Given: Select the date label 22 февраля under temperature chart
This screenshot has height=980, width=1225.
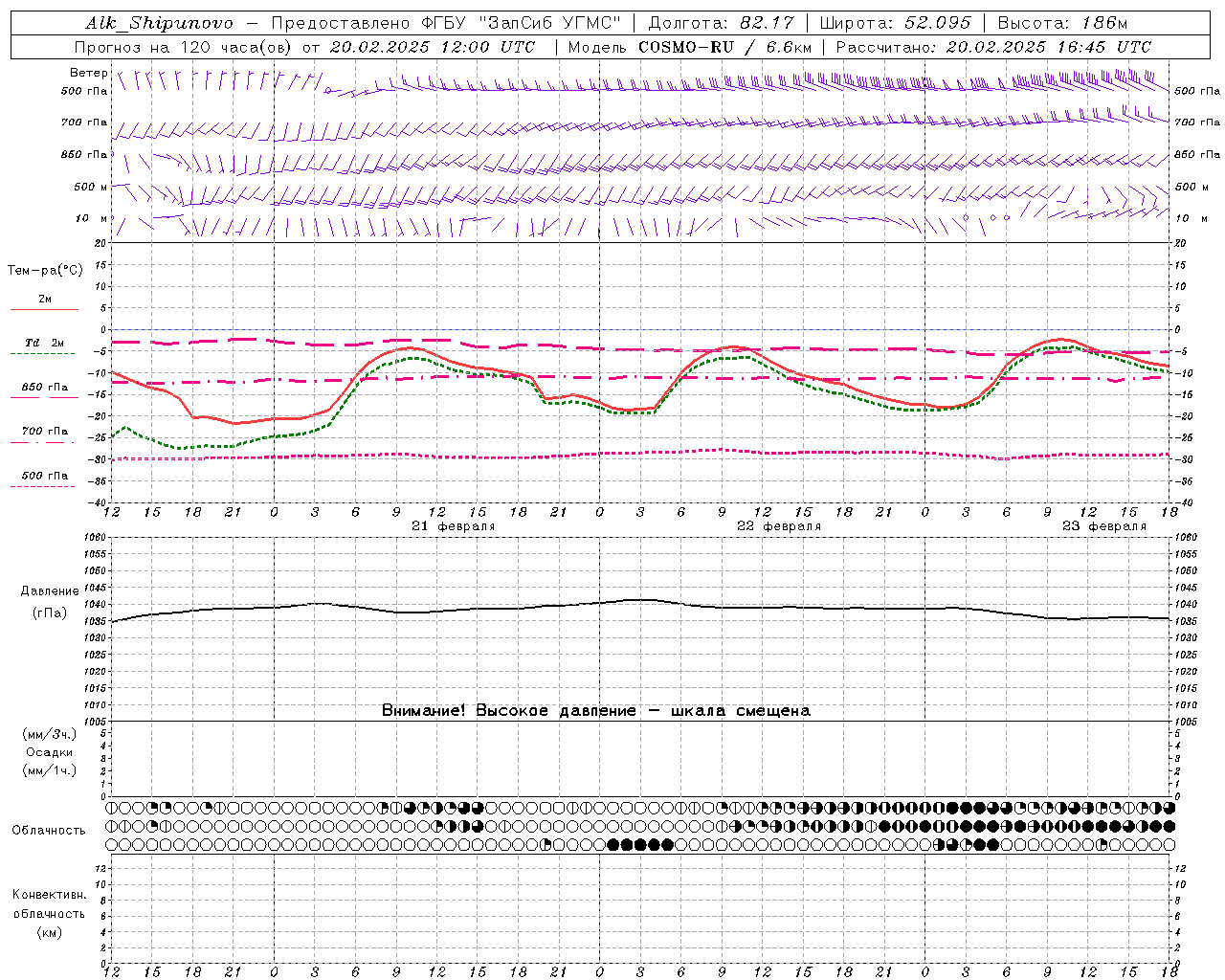Looking at the screenshot, I should (779, 526).
